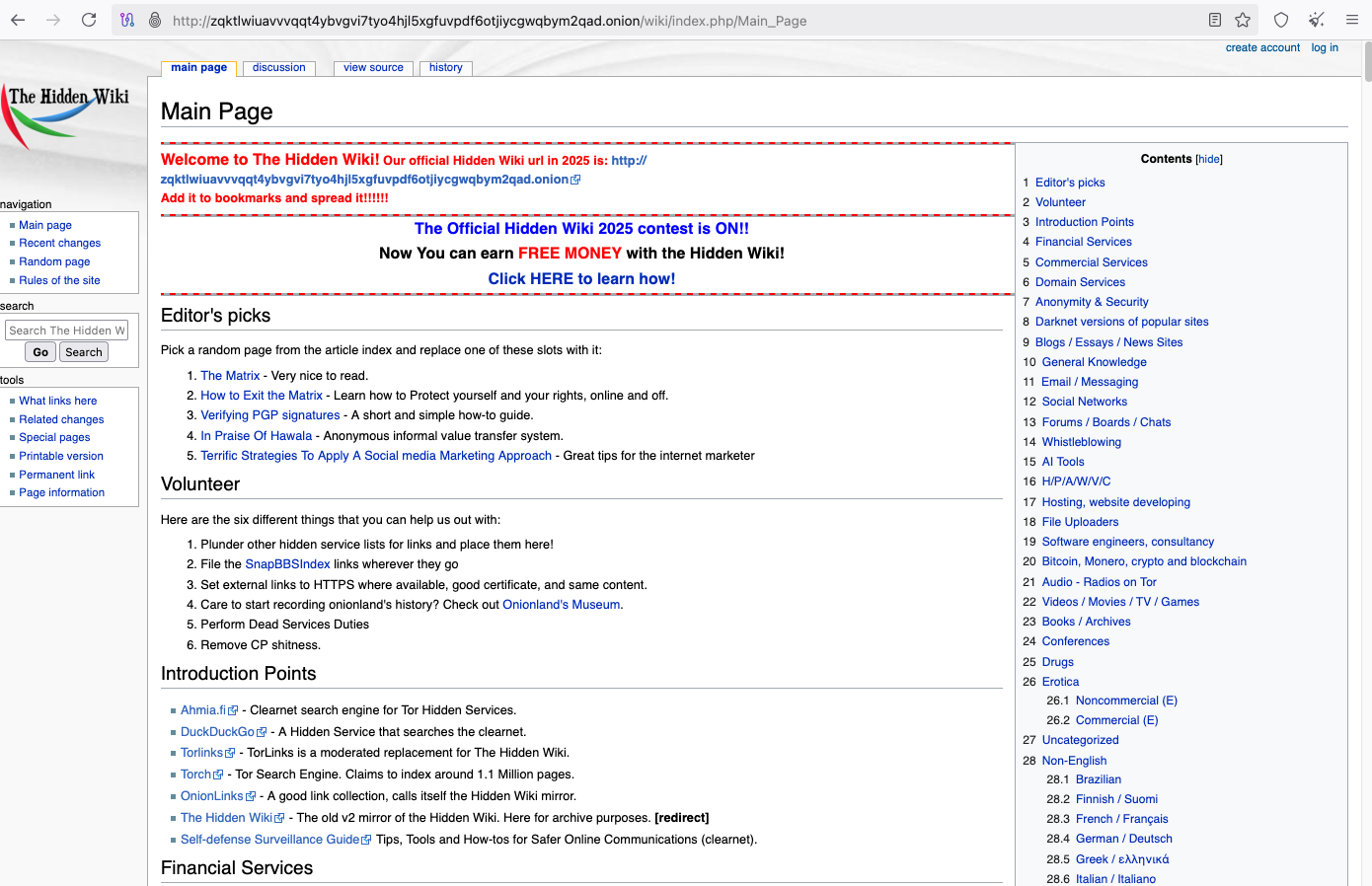Trigger New Identity with the broom icon
The image size is (1372, 886).
(1315, 19)
